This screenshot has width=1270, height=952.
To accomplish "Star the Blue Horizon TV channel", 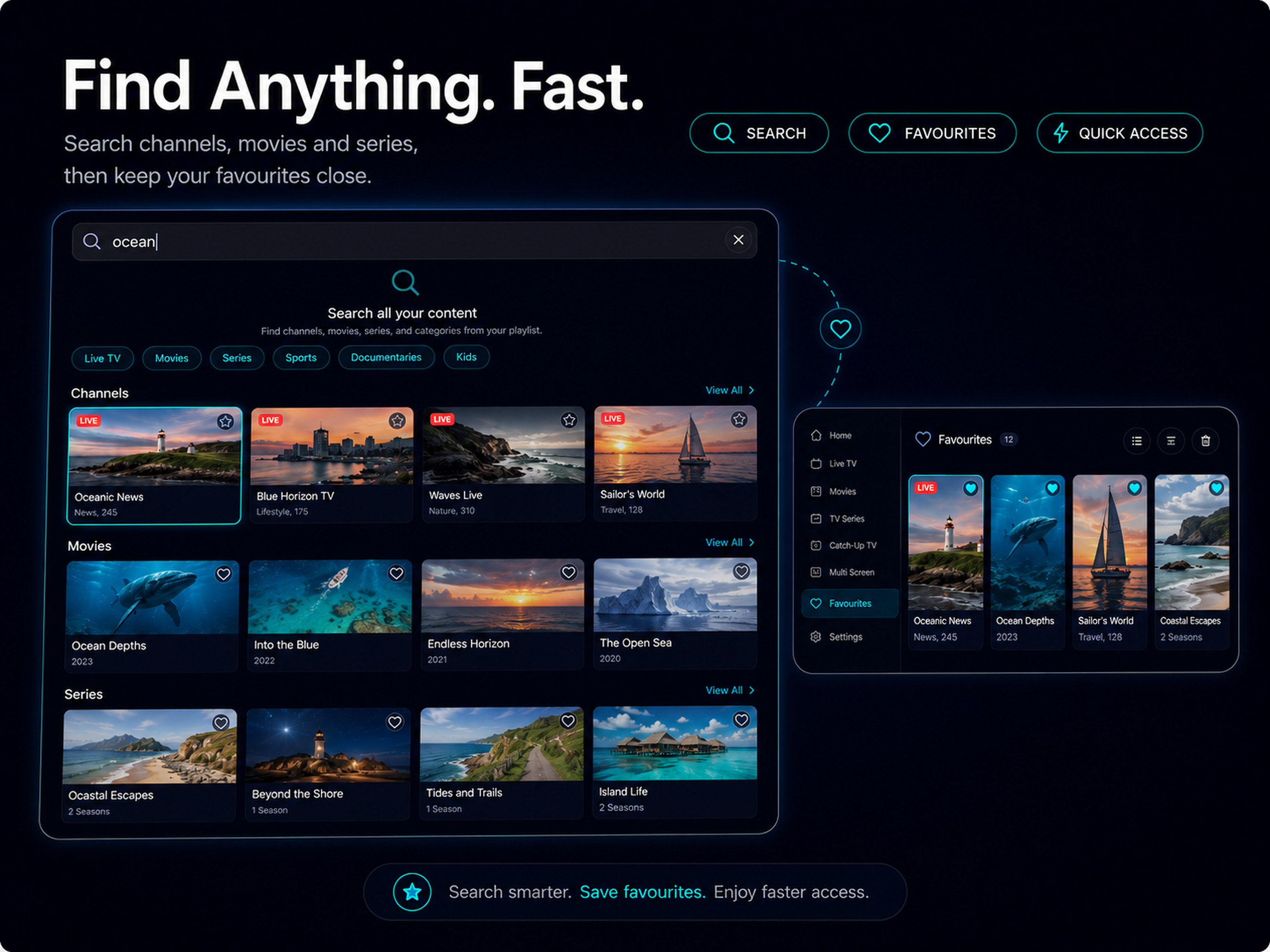I will (x=397, y=421).
